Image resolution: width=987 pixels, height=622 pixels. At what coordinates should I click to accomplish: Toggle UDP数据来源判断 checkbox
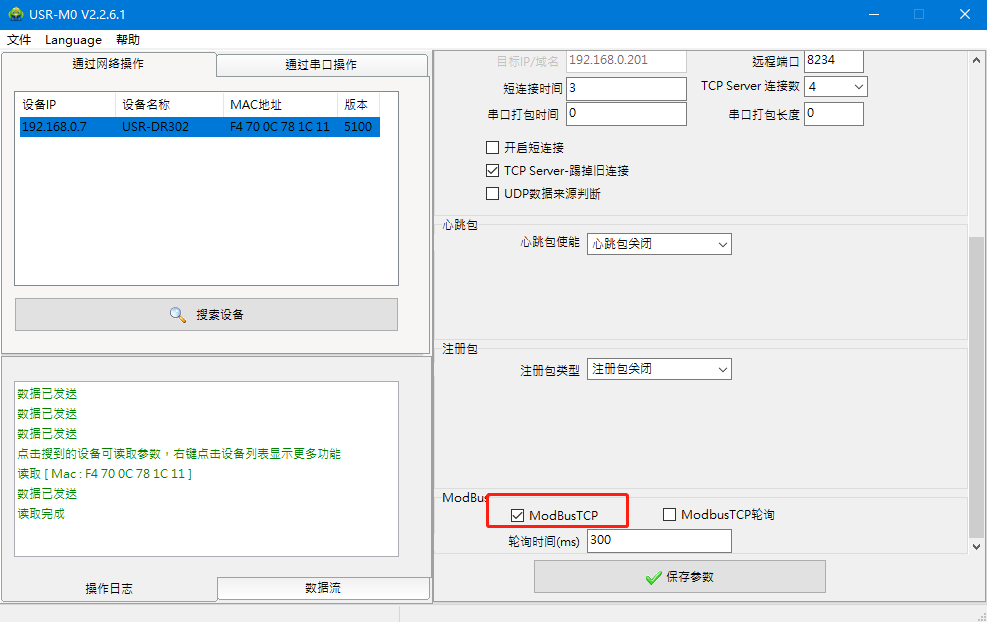(x=492, y=193)
